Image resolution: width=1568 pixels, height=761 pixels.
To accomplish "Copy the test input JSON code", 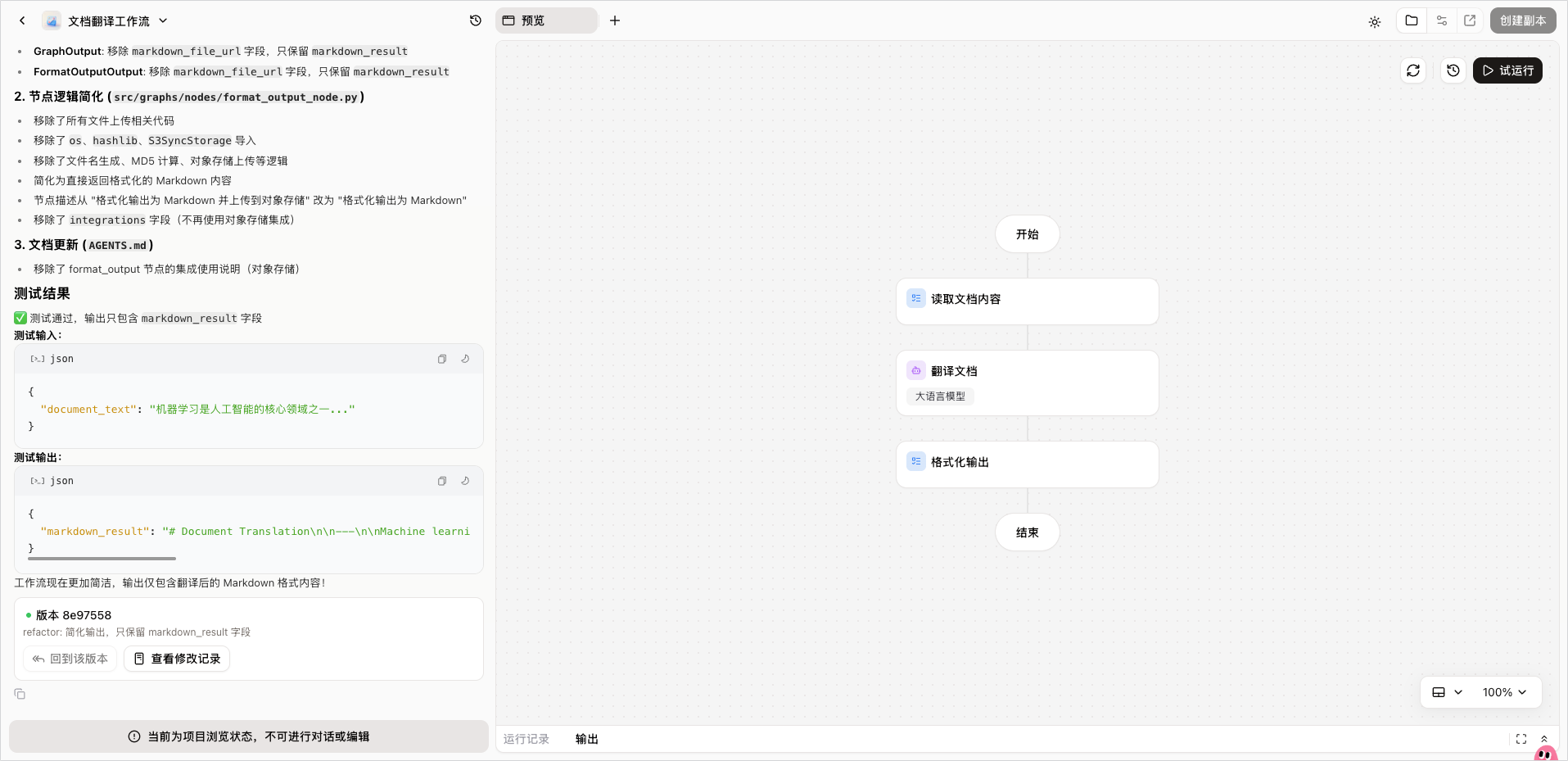I will point(442,359).
